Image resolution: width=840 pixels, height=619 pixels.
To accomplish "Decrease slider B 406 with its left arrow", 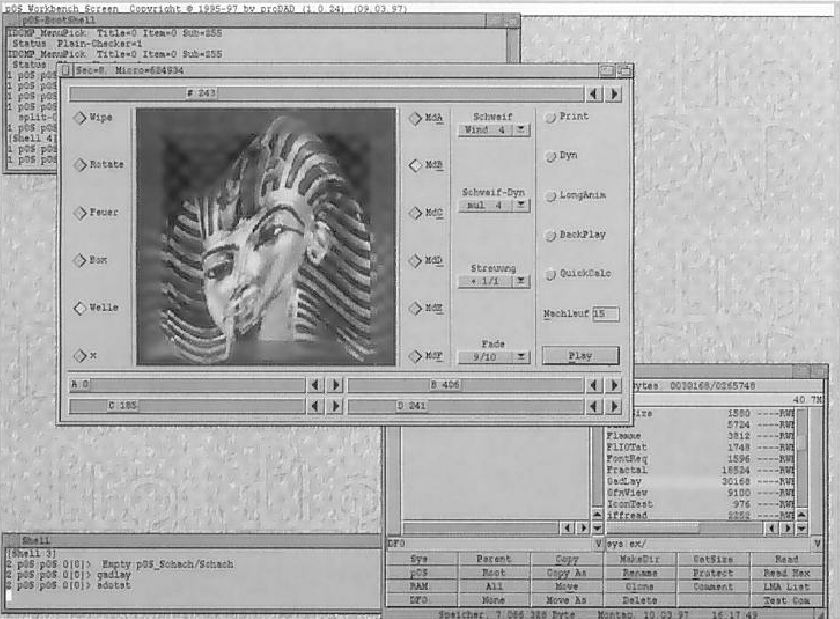I will click(x=594, y=385).
